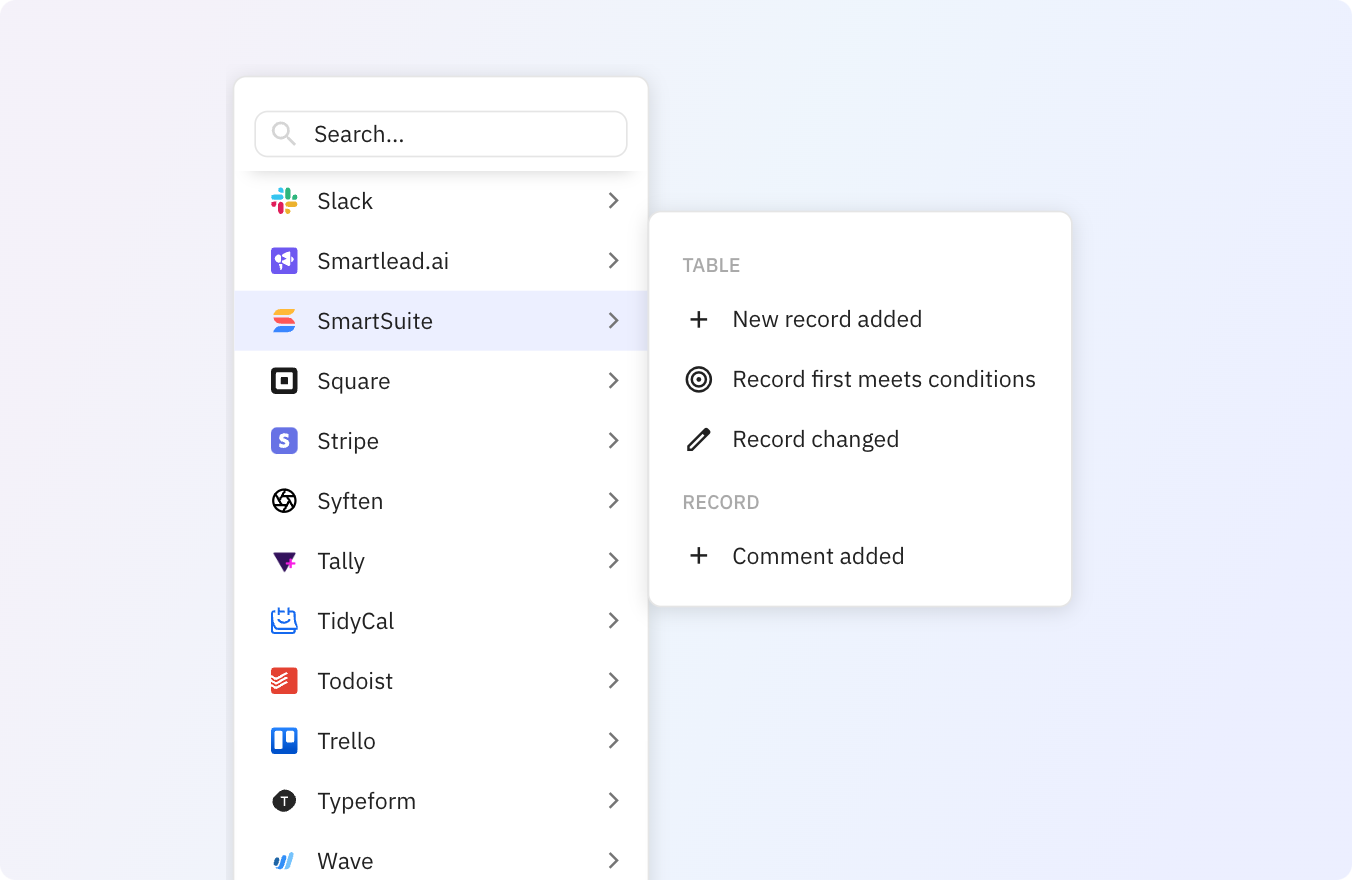
Task: Open the Trello row chevron
Action: point(614,741)
